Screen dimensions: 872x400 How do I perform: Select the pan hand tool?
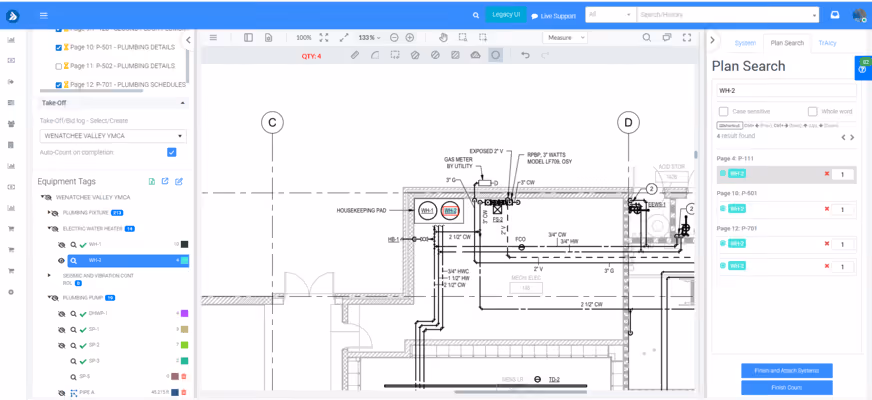point(443,37)
